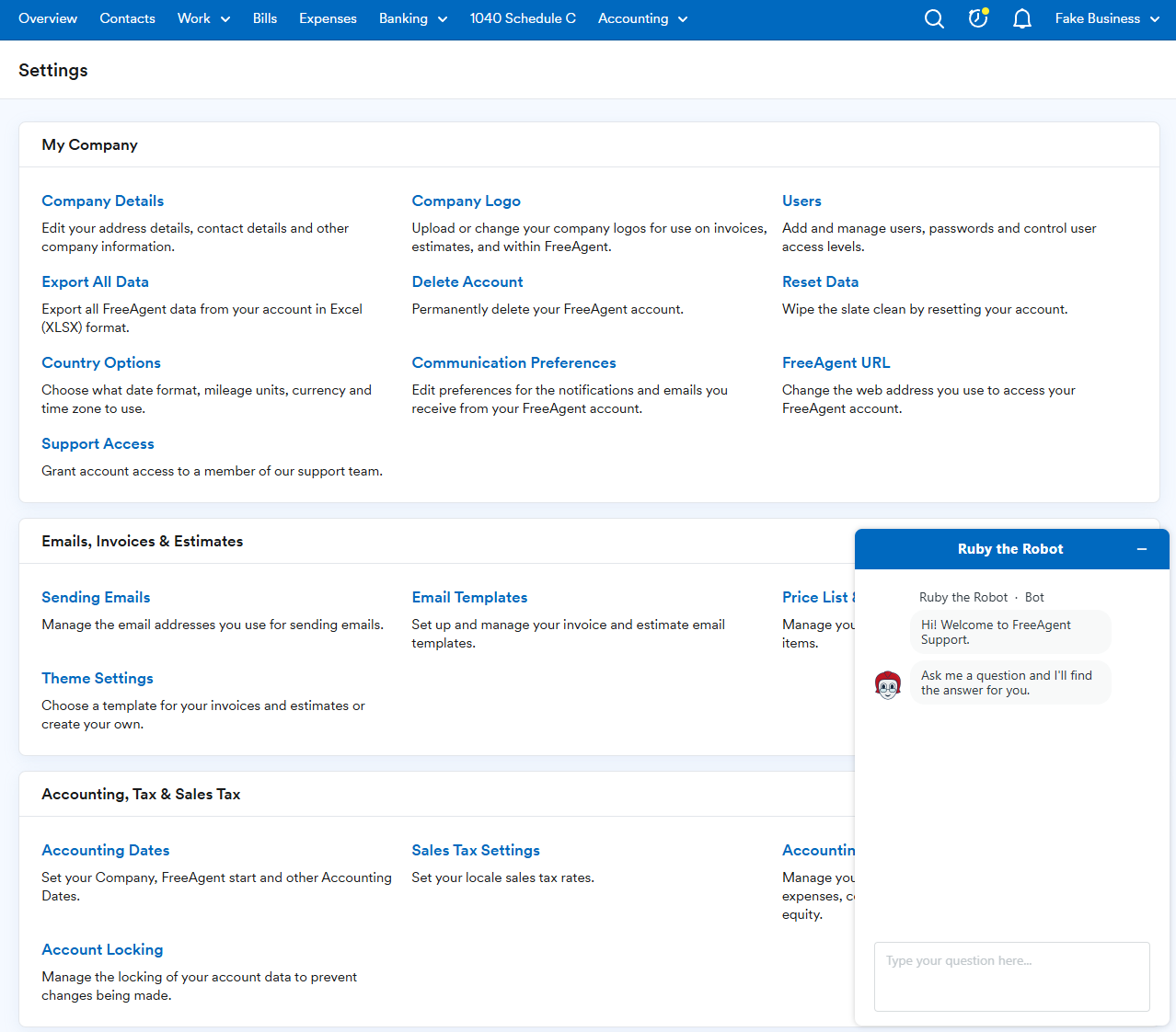The width and height of the screenshot is (1176, 1032).
Task: Open the Bills menu item
Action: tap(265, 18)
